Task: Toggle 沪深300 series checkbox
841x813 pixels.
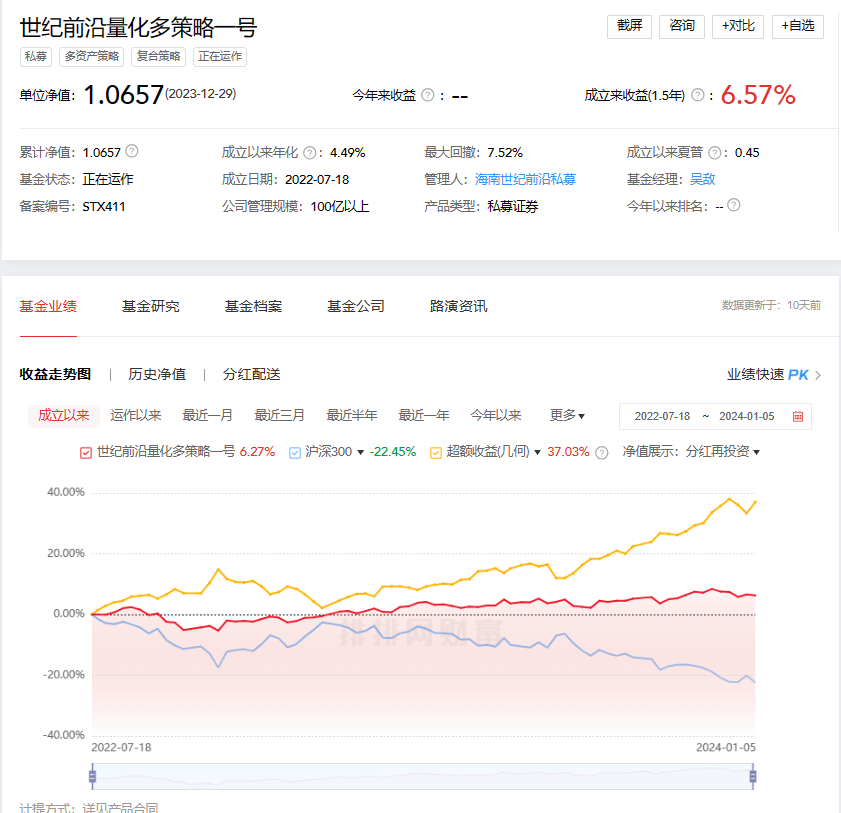Action: (294, 453)
